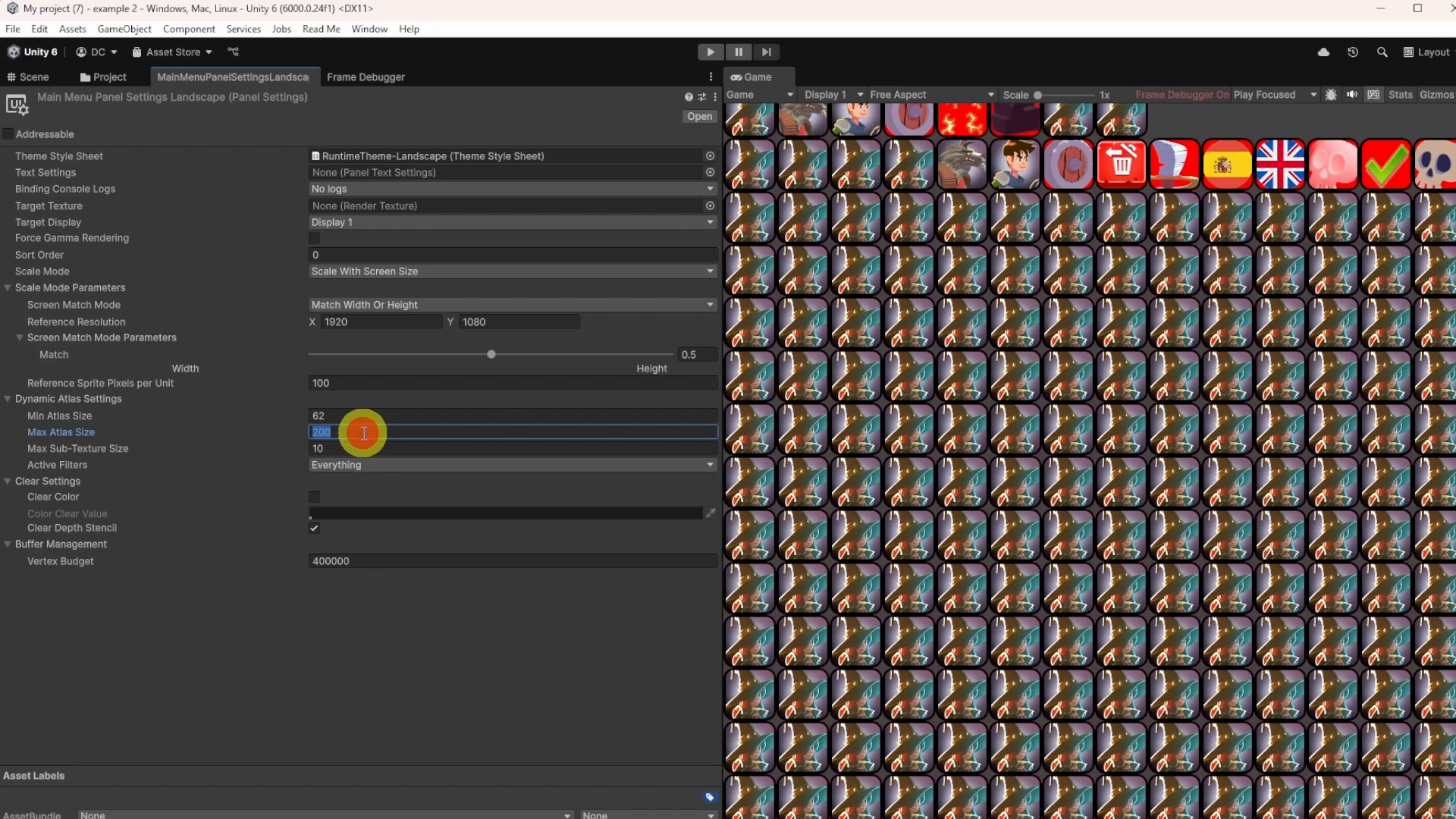Click the global Search icon

tap(1382, 52)
